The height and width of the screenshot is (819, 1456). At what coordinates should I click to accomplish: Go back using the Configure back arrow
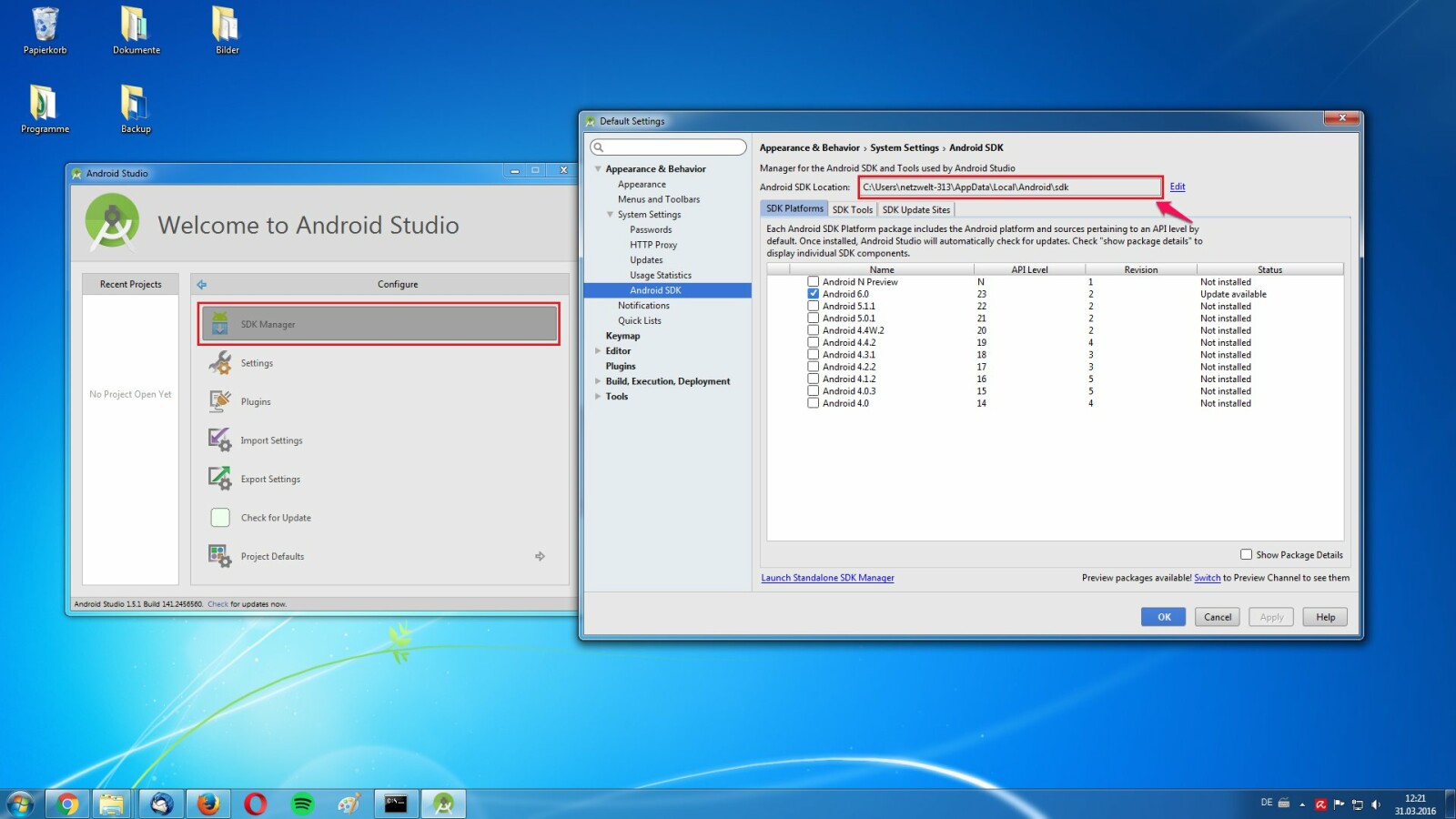202,284
